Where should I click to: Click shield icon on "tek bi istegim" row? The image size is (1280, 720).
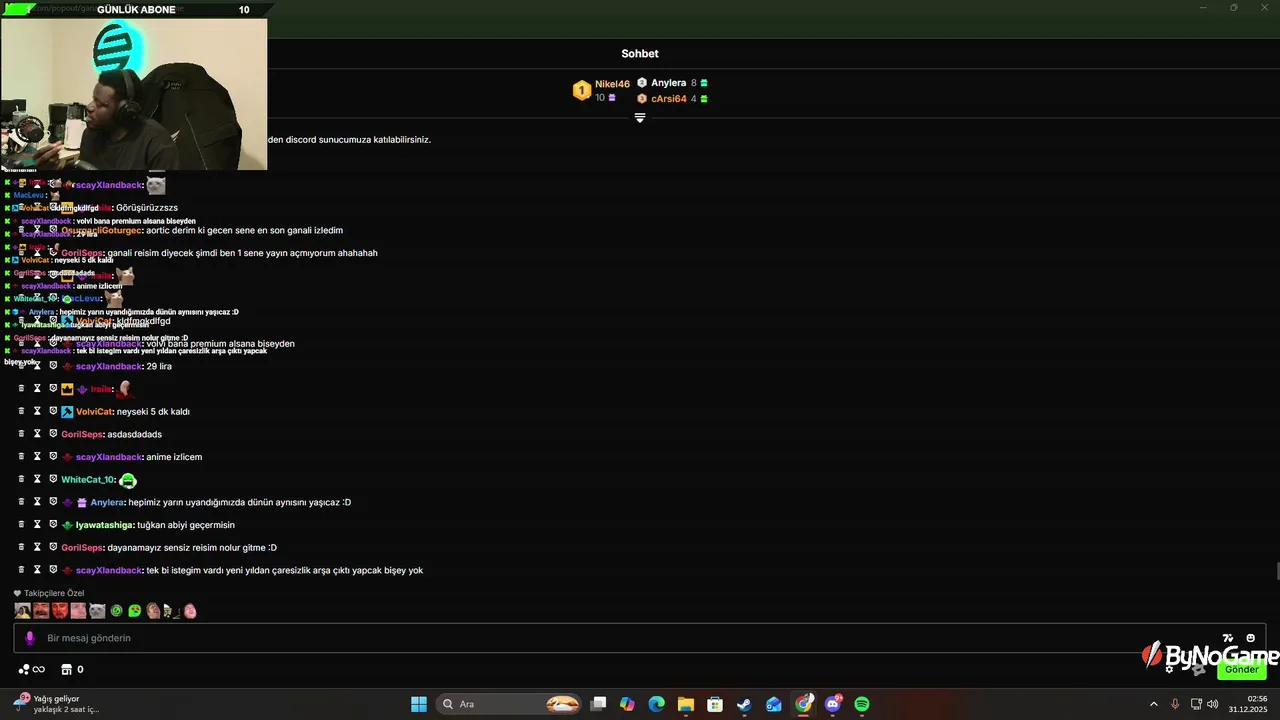[x=53, y=570]
